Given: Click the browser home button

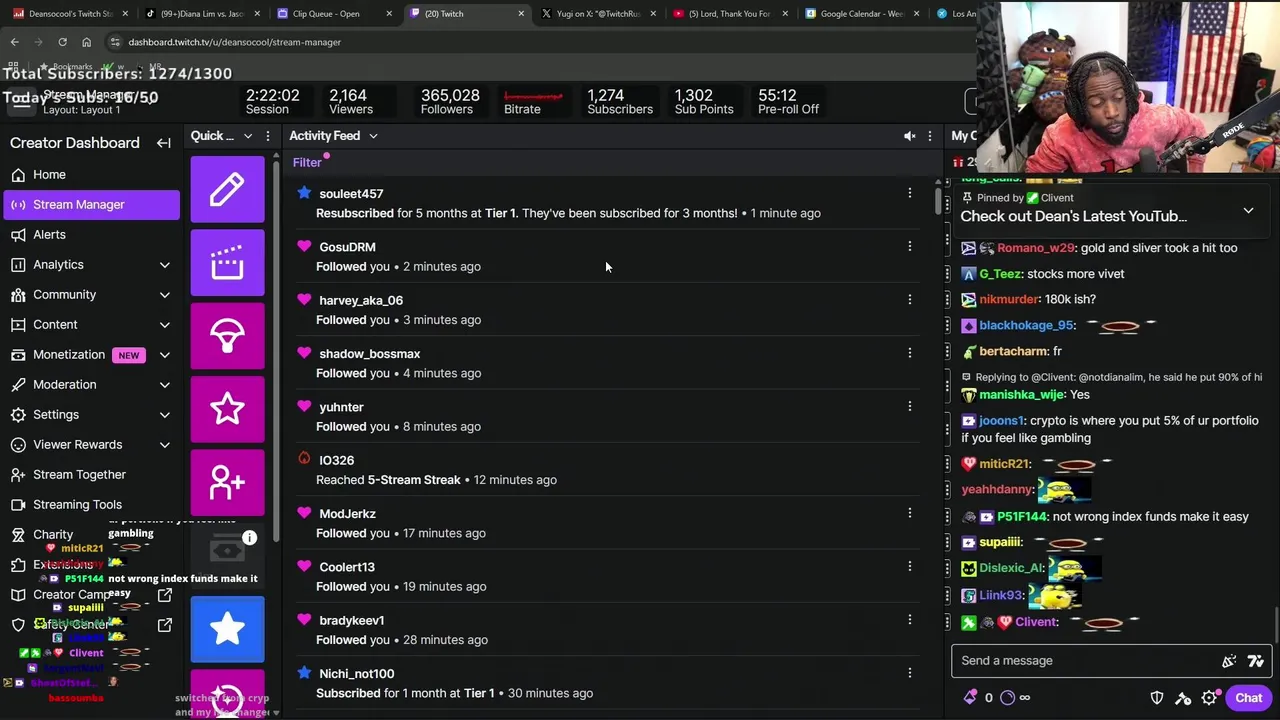Looking at the screenshot, I should tap(86, 42).
